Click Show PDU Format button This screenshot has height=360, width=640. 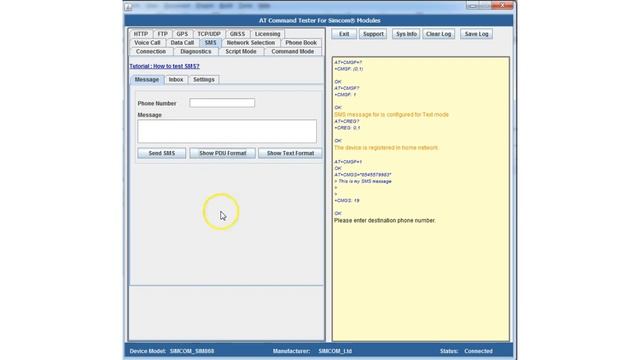pyautogui.click(x=222, y=153)
